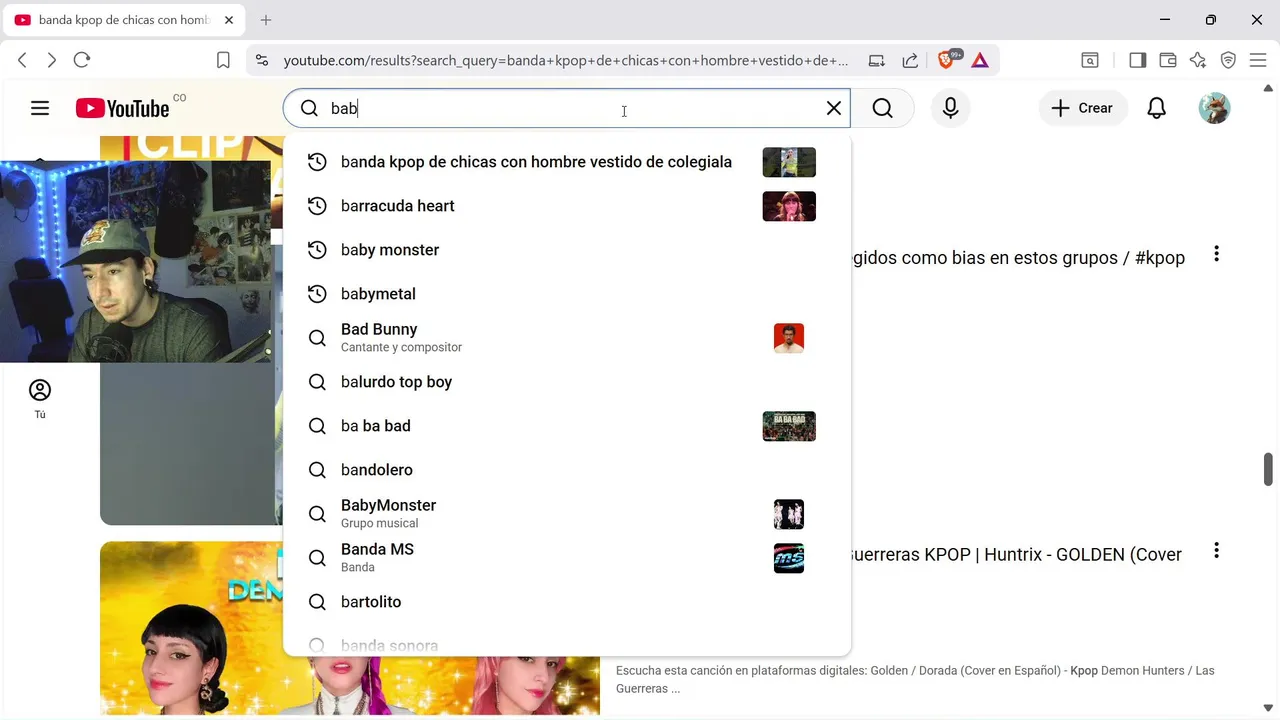Open options for the 'bias en estos grupos' video

click(1216, 254)
